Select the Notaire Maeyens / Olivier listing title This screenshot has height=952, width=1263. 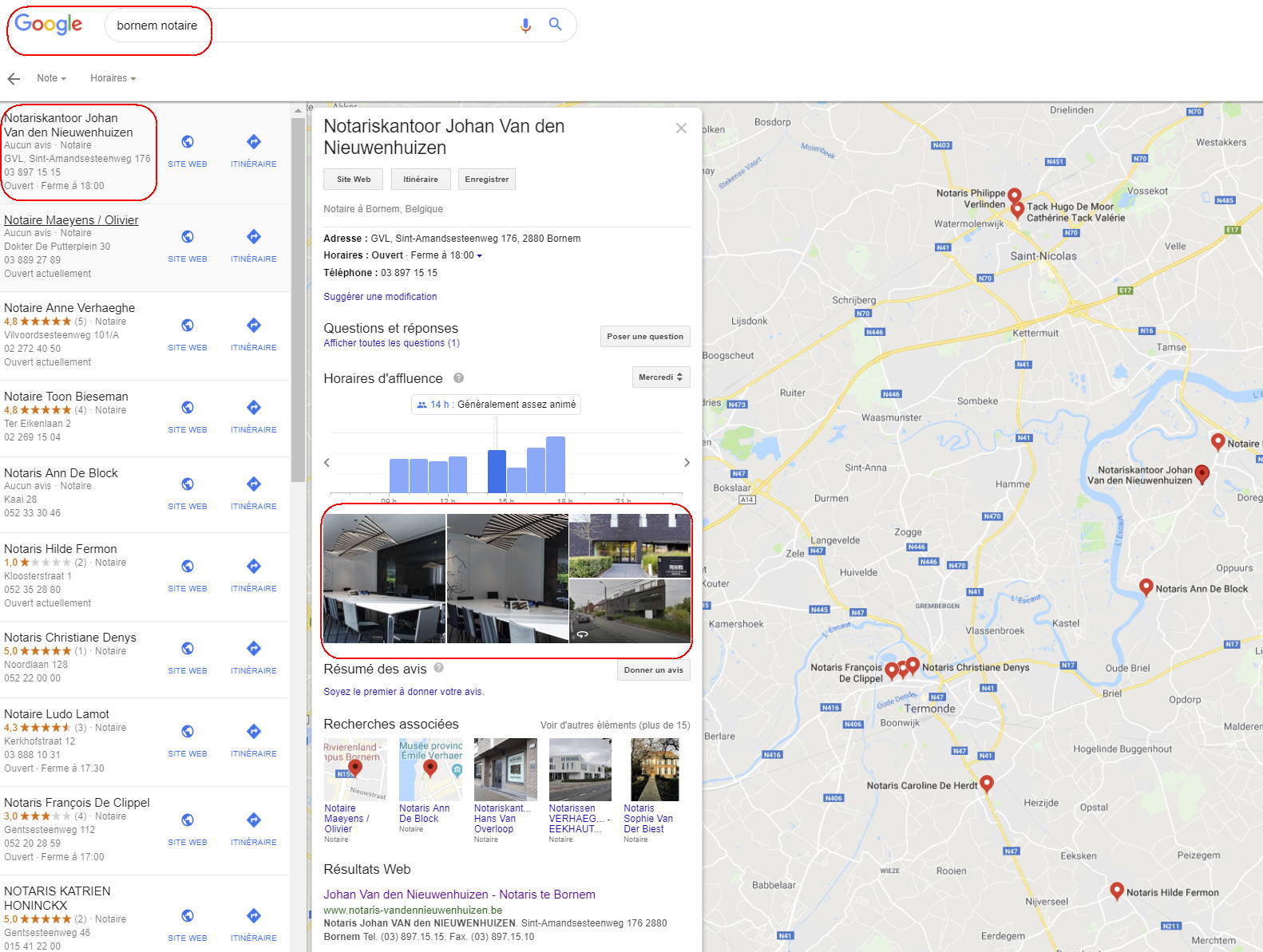71,220
